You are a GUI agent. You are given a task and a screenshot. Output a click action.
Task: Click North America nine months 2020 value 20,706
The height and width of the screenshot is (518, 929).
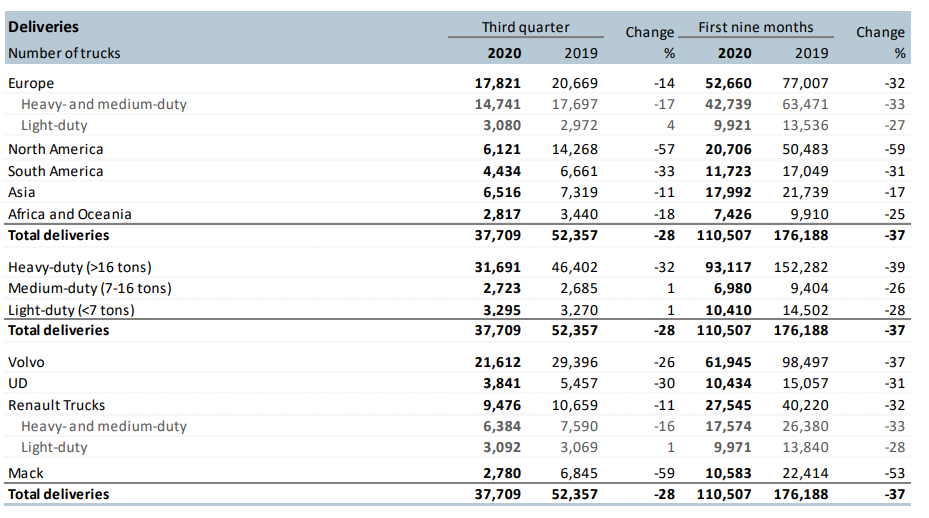click(x=728, y=149)
